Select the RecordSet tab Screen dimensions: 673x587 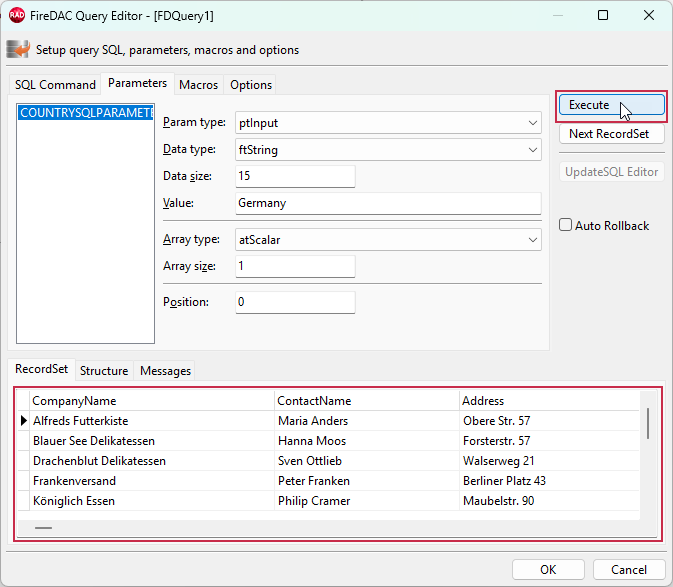(x=41, y=369)
